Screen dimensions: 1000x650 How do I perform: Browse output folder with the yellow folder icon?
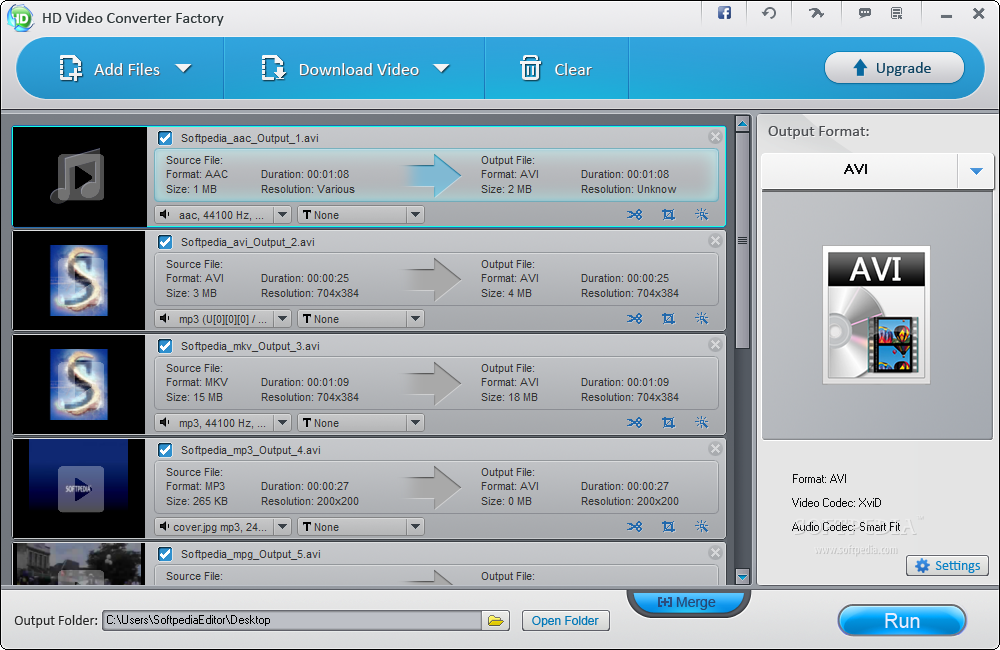point(496,620)
